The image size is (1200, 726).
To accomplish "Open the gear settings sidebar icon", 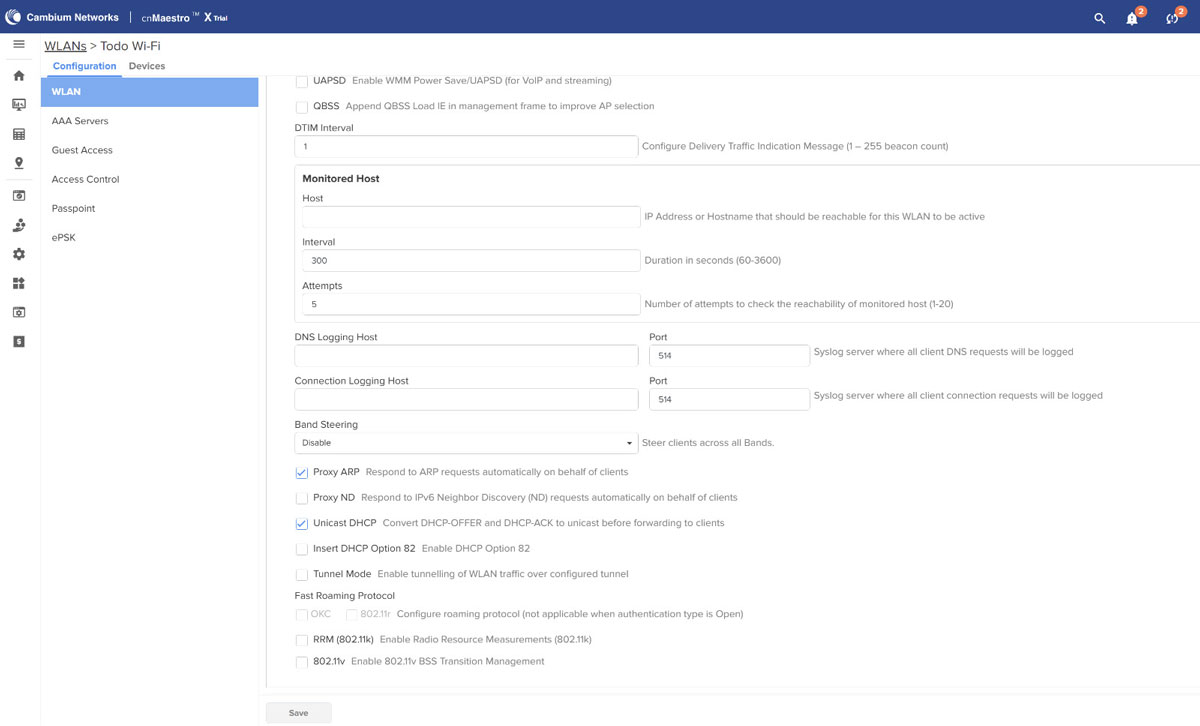I will point(18,255).
